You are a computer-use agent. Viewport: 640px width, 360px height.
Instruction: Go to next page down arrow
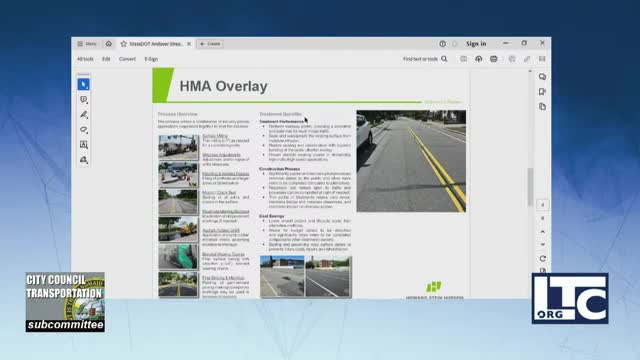pyautogui.click(x=542, y=244)
